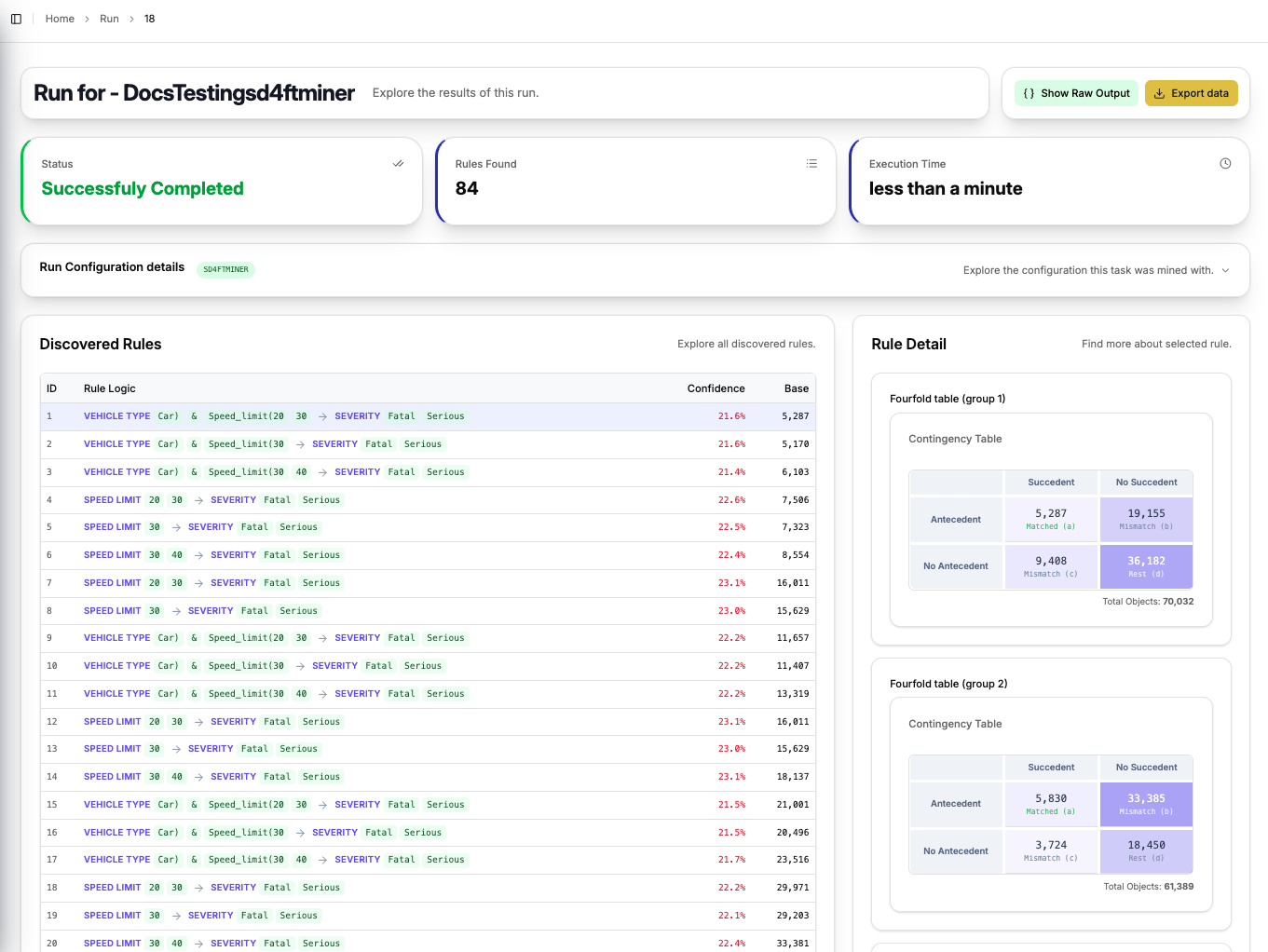The height and width of the screenshot is (952, 1268).
Task: Click the download icon inside Export data button
Action: tap(1160, 93)
